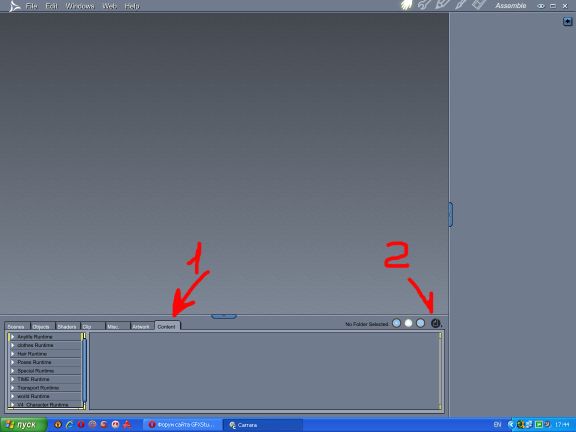Viewport: 576px width, 432px height.
Task: Open the browser folder options icon
Action: (436, 323)
